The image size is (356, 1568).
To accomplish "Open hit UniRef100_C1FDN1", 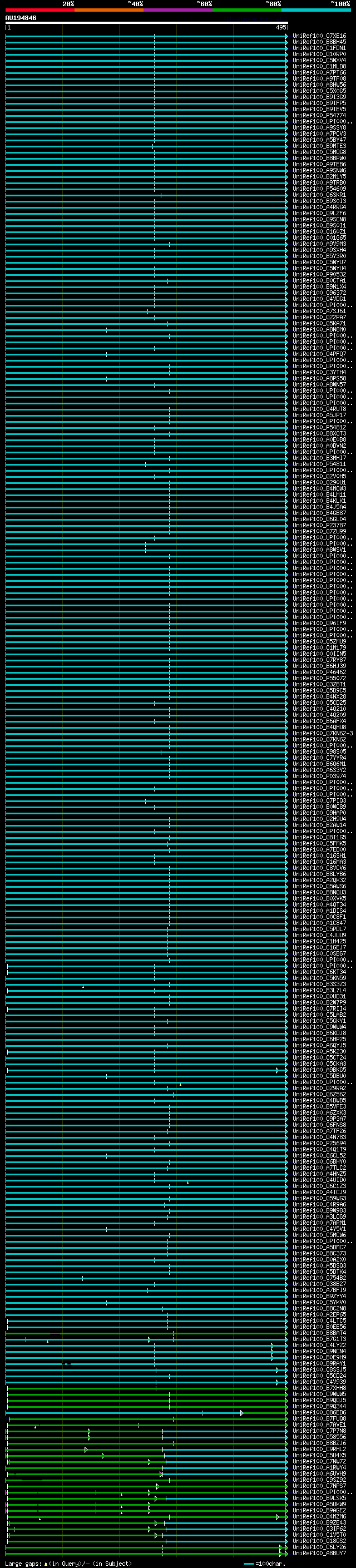I will pos(319,48).
